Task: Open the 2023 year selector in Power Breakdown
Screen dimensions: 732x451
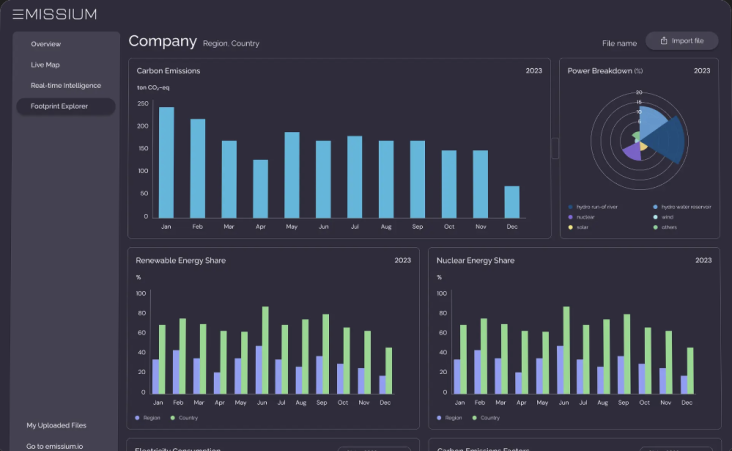Action: (702, 71)
